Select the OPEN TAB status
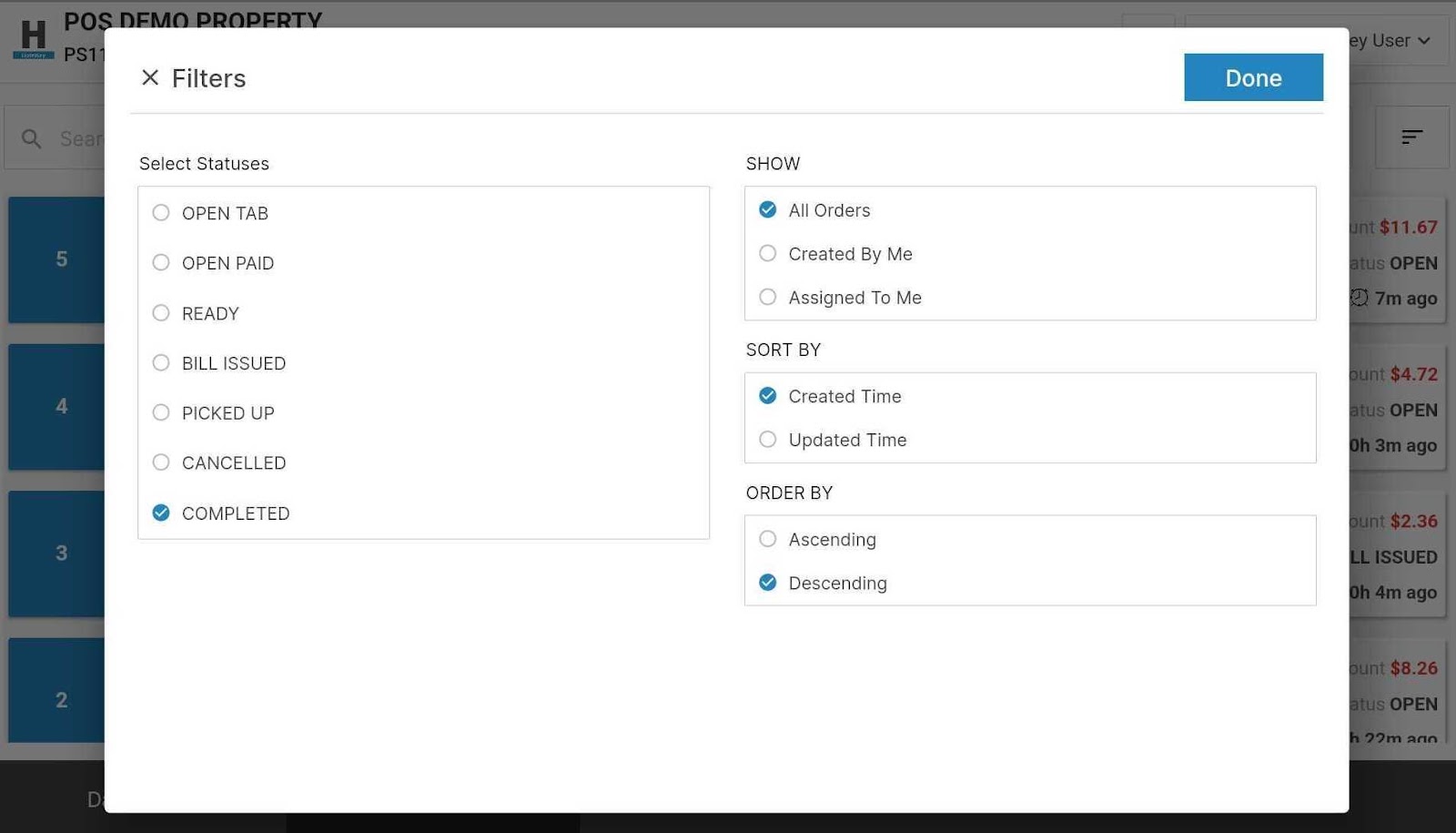Screen dimensions: 1456x833 click(161, 213)
